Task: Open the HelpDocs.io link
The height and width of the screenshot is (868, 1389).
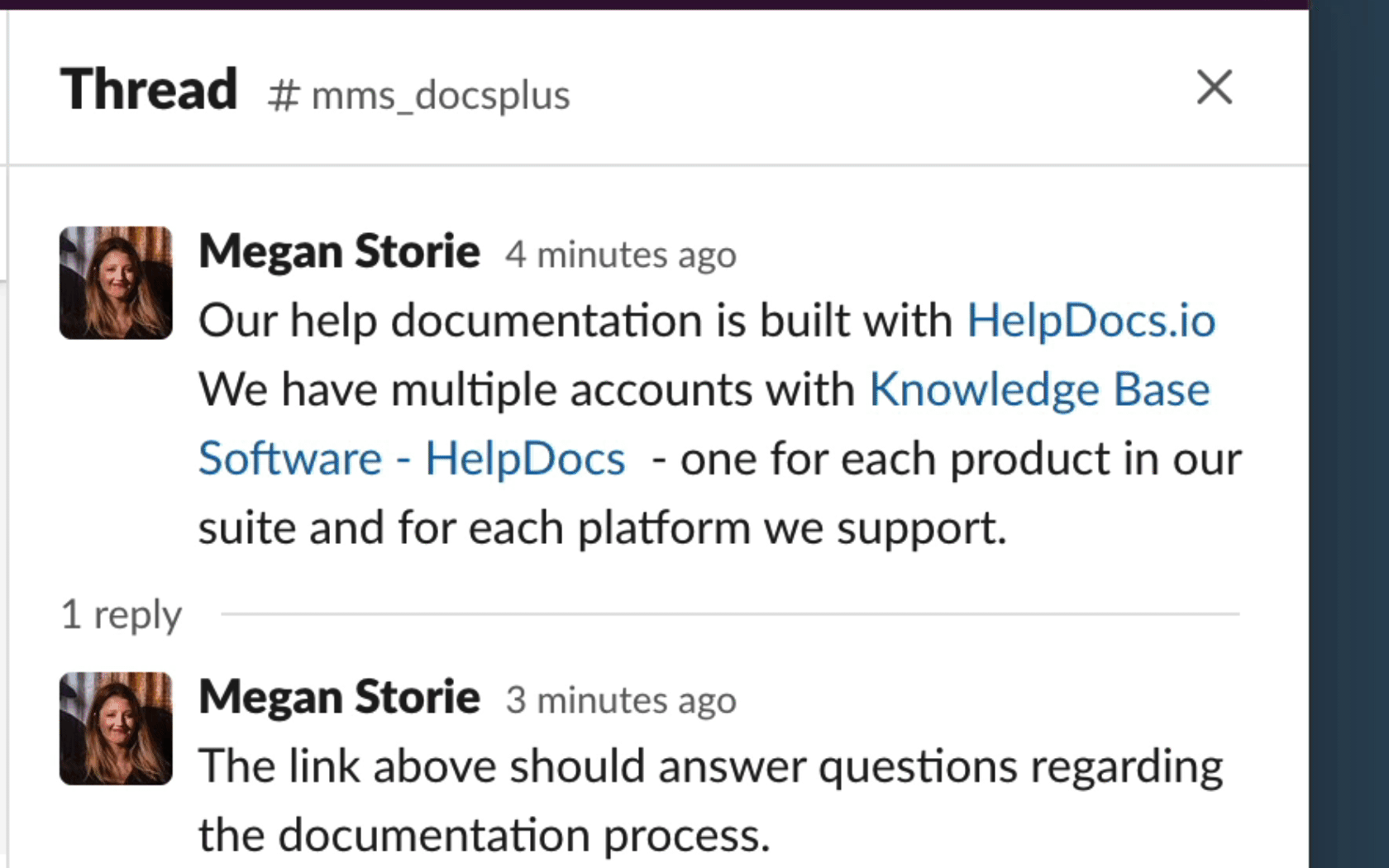Action: [1091, 321]
